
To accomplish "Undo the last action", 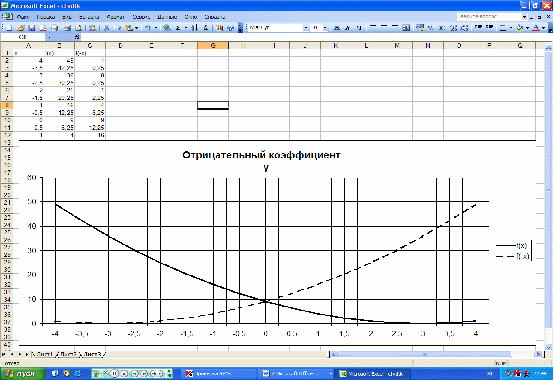I will coord(147,28).
